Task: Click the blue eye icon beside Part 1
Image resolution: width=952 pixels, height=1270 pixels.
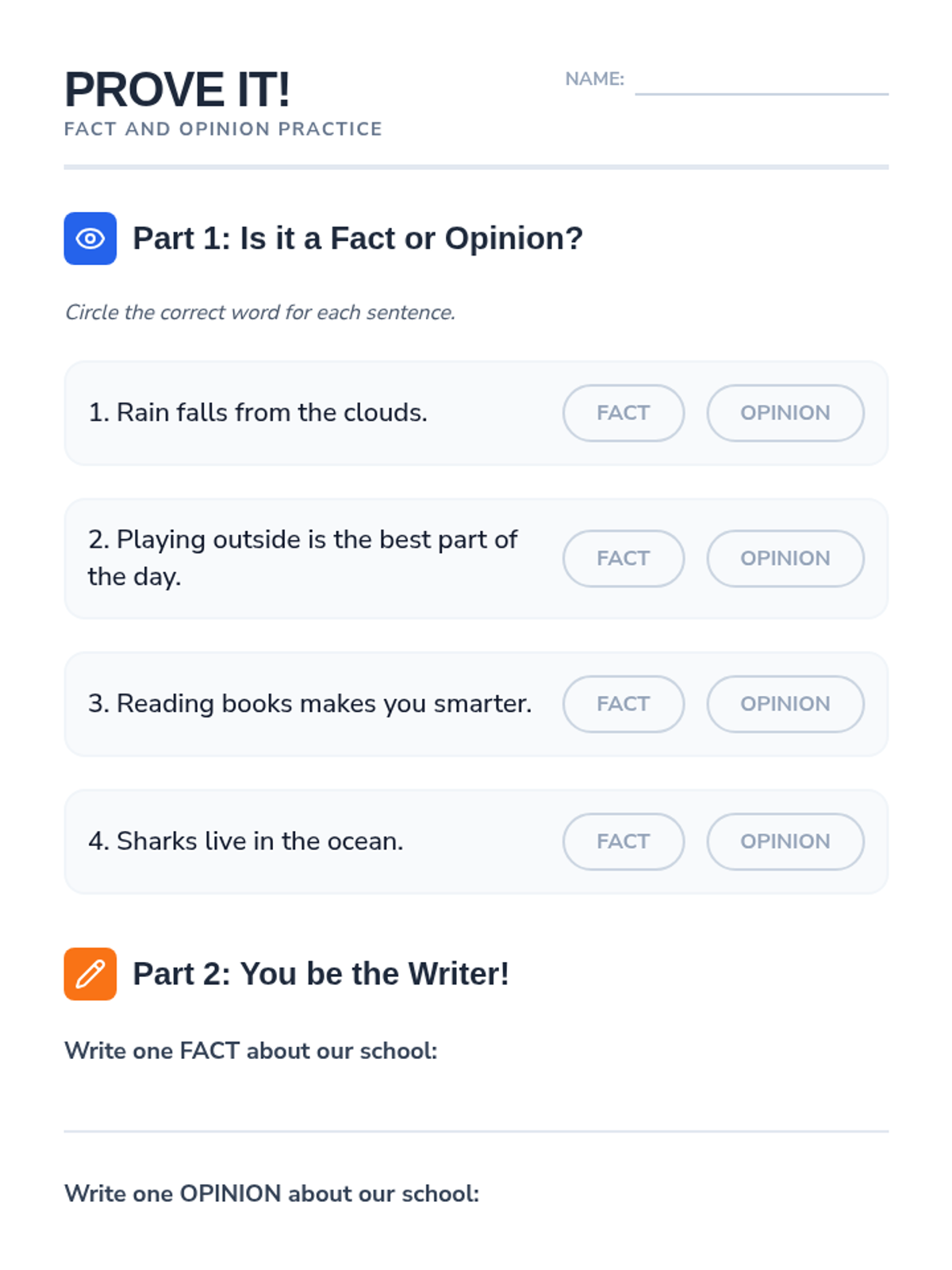Action: [90, 238]
